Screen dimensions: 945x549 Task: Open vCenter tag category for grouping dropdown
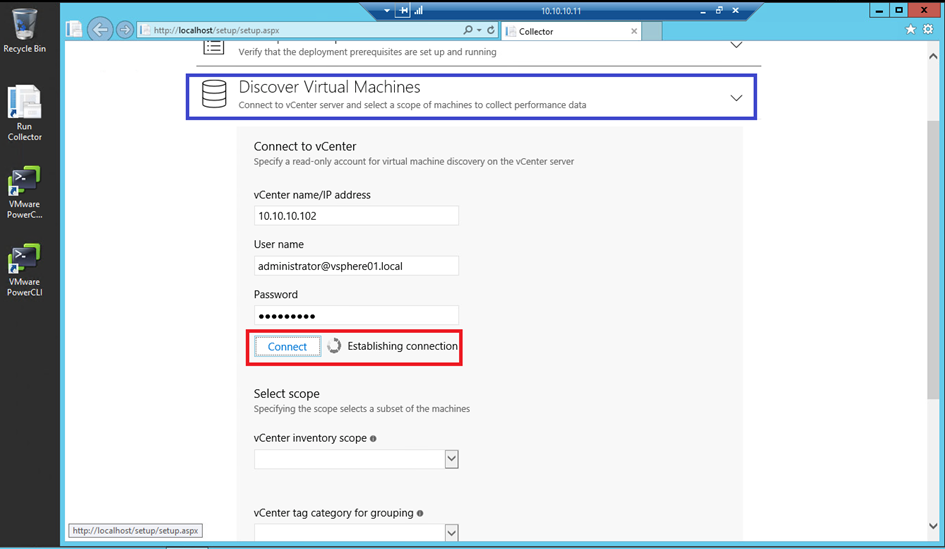451,532
